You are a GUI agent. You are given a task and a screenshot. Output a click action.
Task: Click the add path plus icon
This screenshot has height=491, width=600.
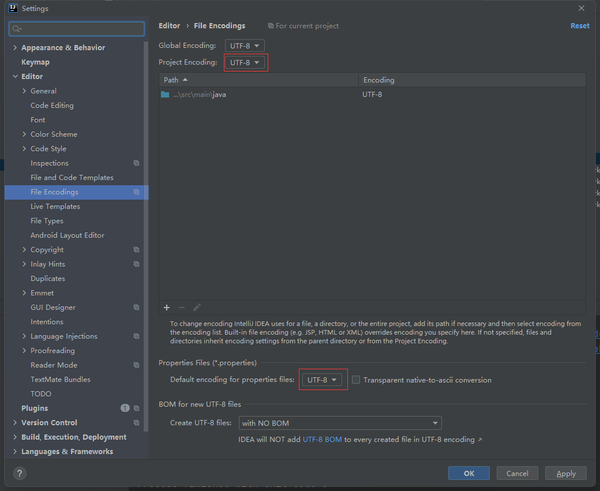pos(166,308)
